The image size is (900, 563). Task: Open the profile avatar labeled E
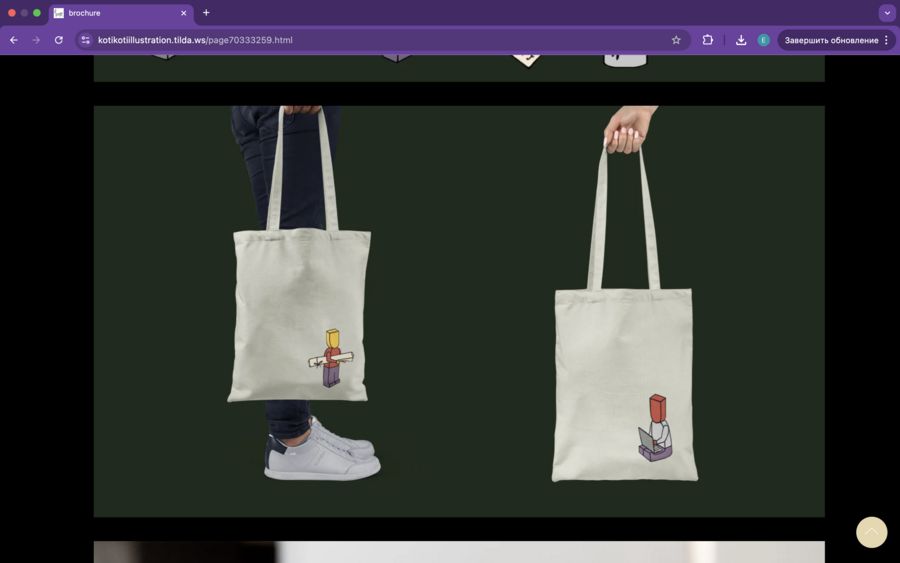[x=763, y=40]
